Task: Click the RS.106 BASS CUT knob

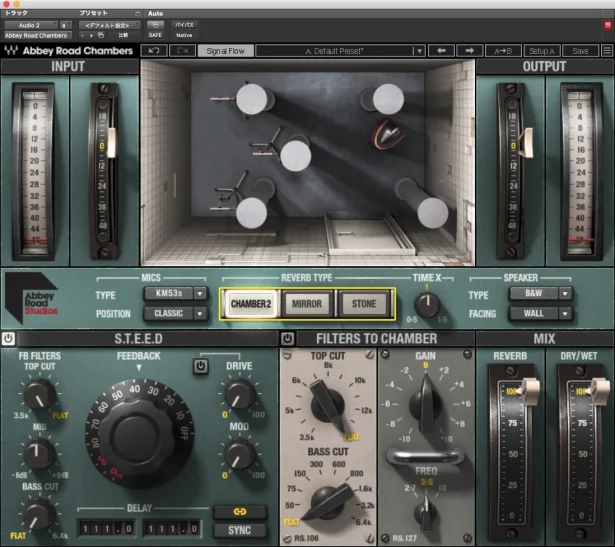Action: point(328,501)
